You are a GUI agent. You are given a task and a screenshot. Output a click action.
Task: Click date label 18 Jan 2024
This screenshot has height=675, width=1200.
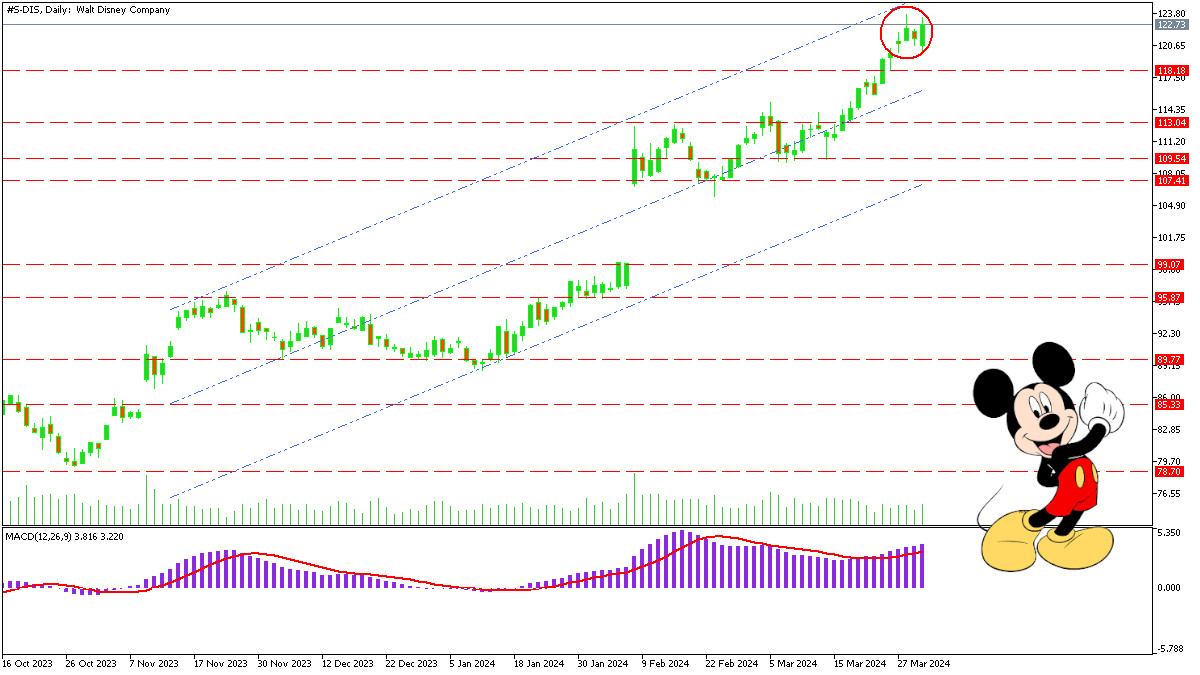[x=540, y=663]
